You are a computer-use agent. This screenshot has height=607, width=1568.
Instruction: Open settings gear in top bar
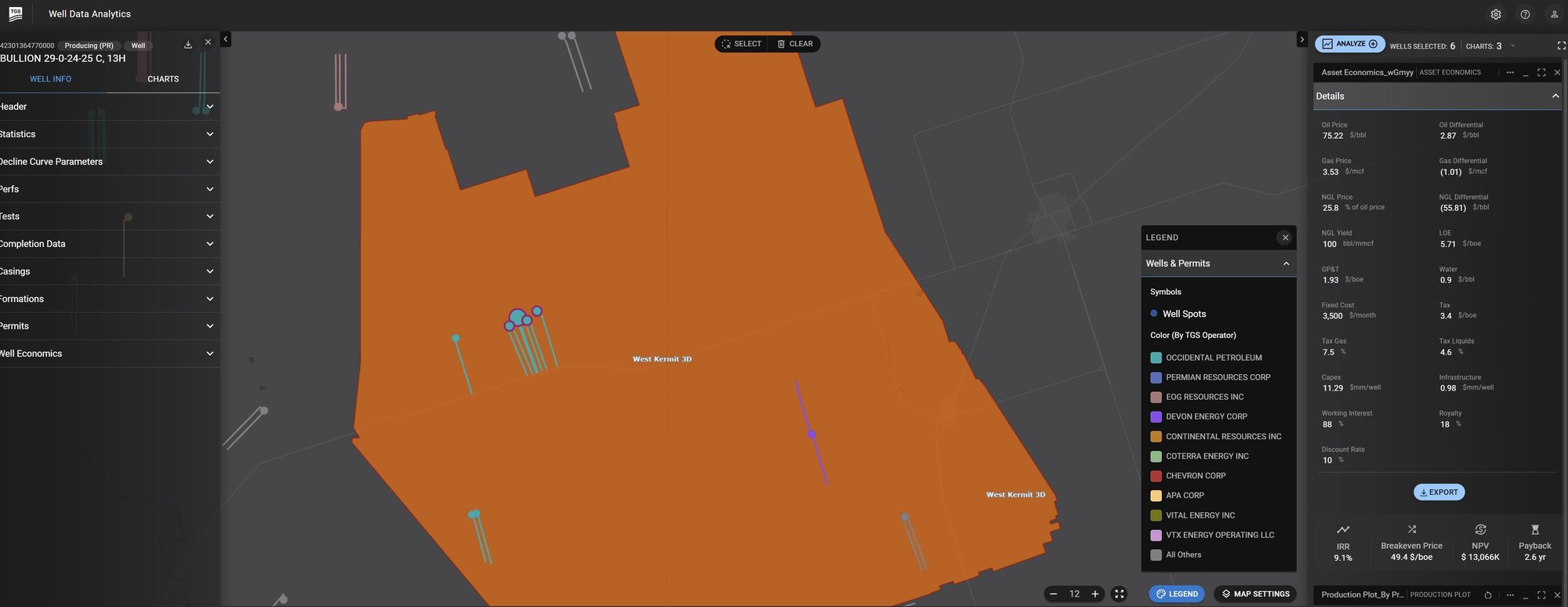click(x=1496, y=14)
